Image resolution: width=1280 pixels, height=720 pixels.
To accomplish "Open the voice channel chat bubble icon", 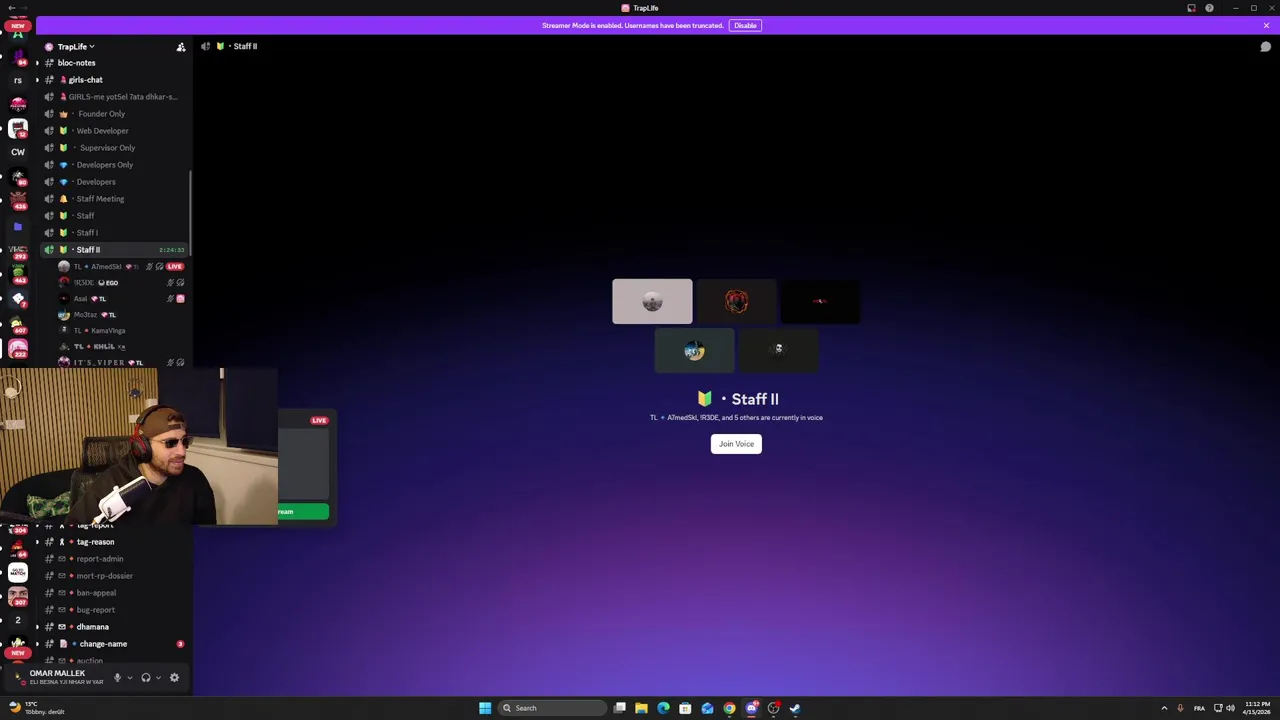I will click(1265, 47).
